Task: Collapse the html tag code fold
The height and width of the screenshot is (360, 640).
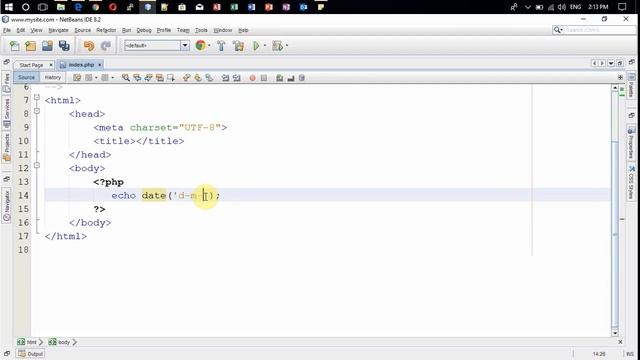Action: tap(37, 98)
